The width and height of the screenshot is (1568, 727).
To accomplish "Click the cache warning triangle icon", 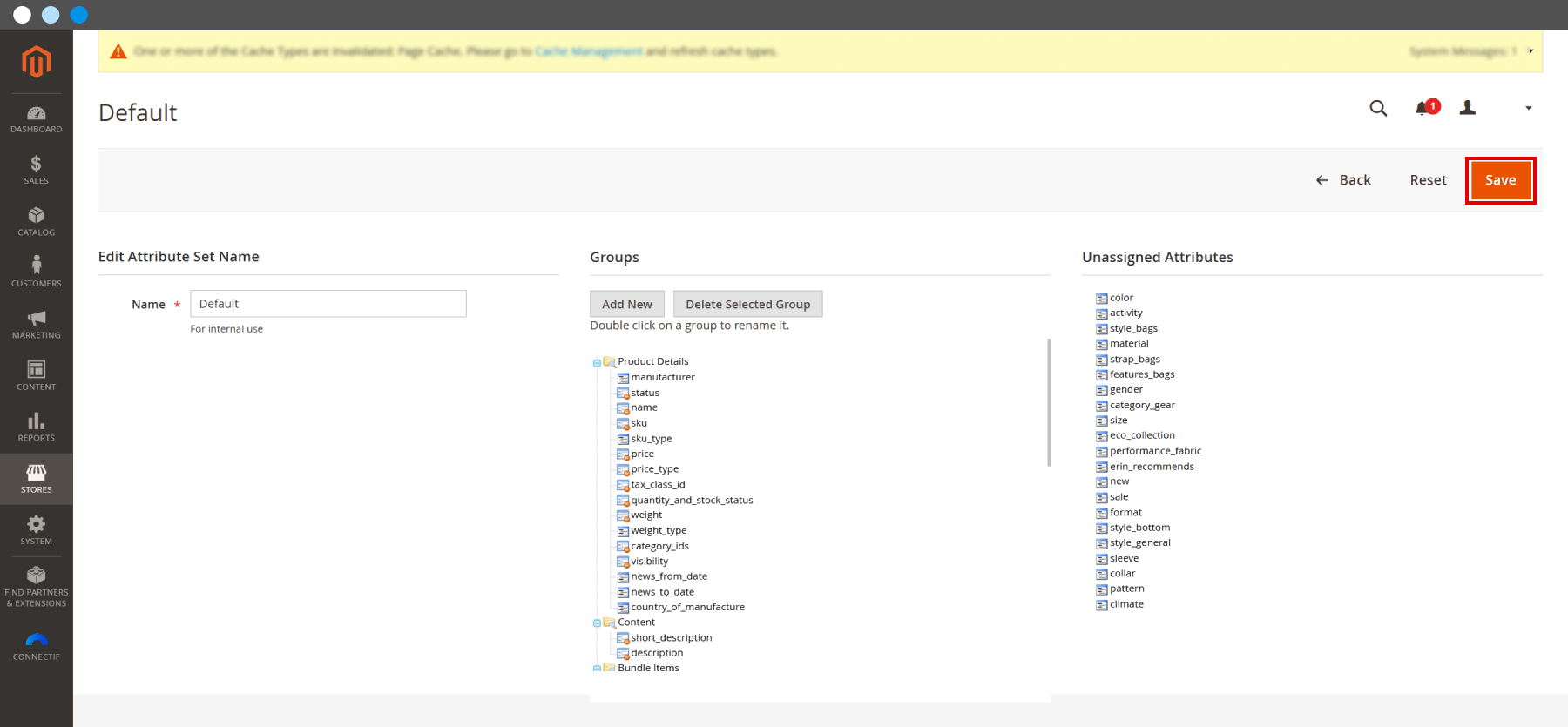I will tap(118, 51).
